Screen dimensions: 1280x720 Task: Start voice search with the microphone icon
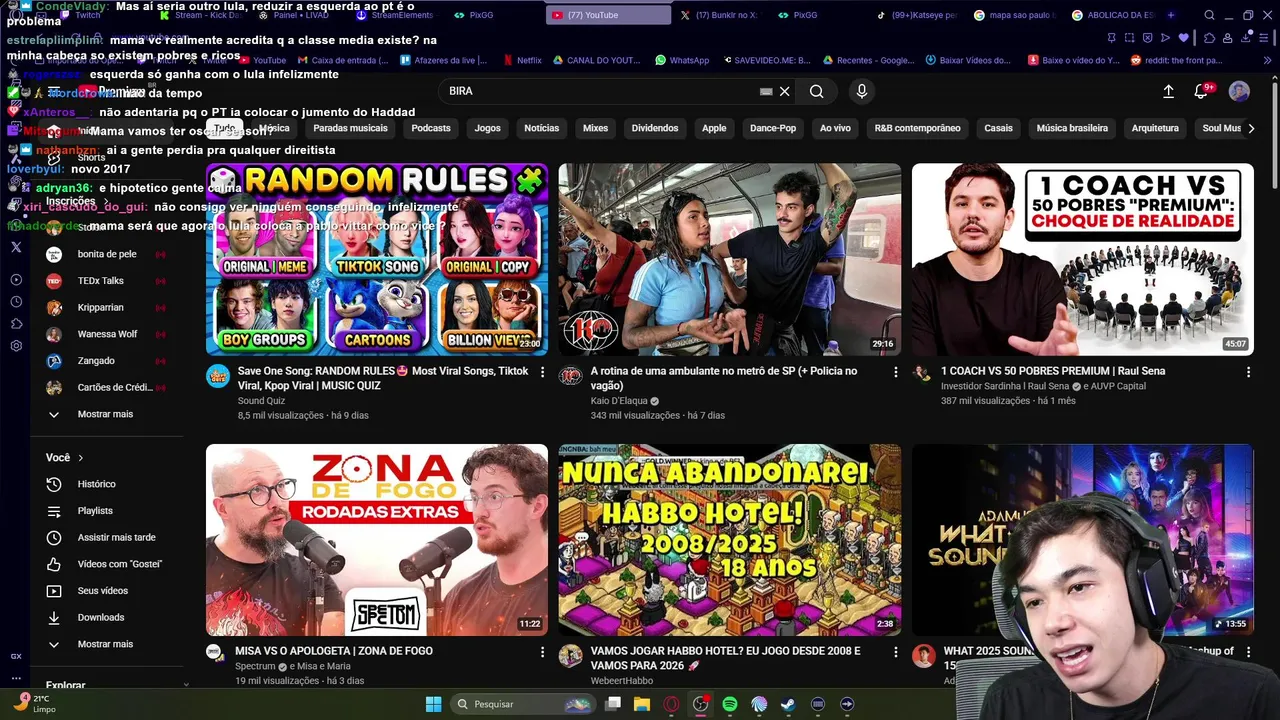click(862, 91)
